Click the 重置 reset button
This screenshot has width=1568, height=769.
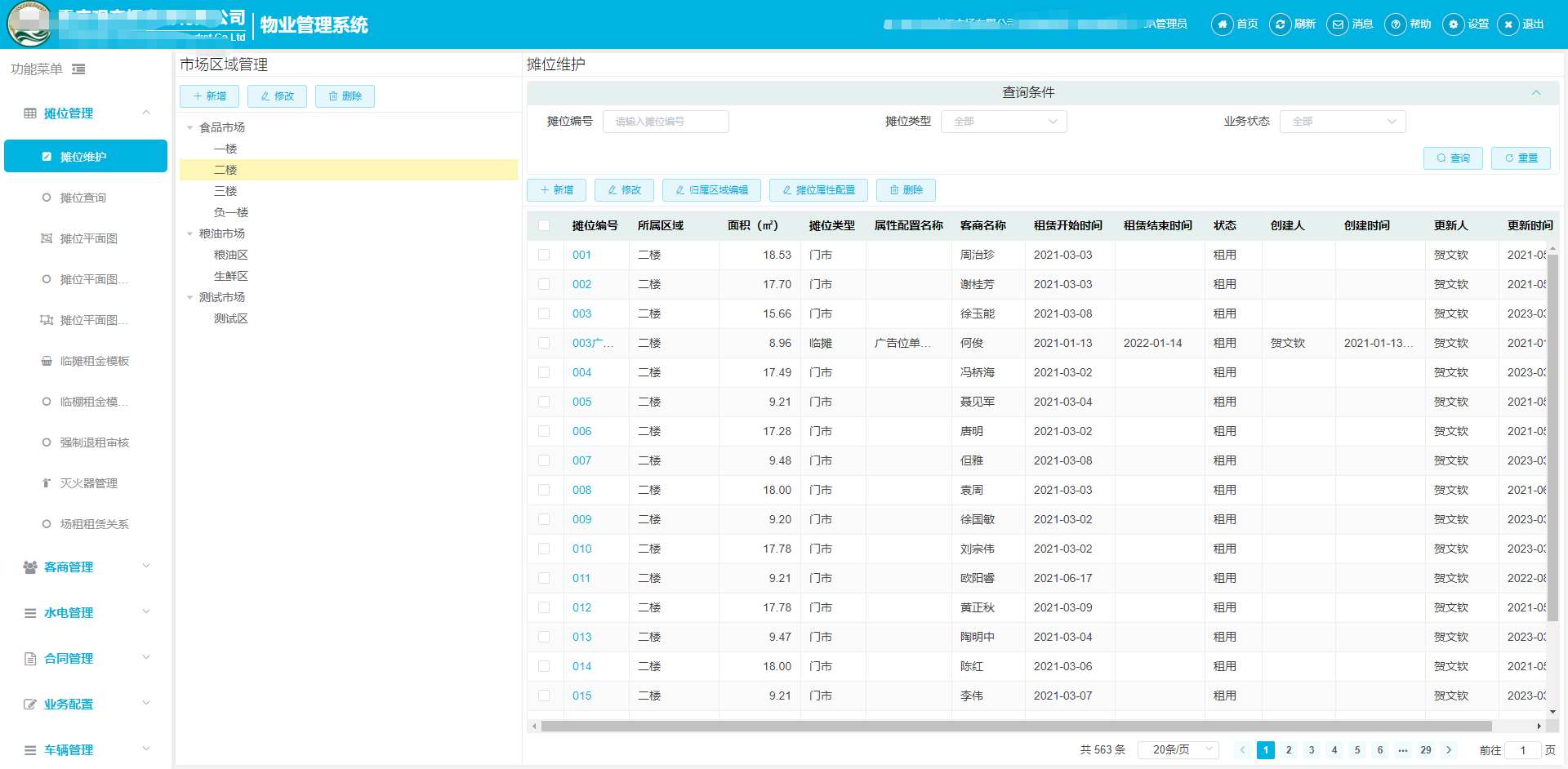coord(1521,158)
